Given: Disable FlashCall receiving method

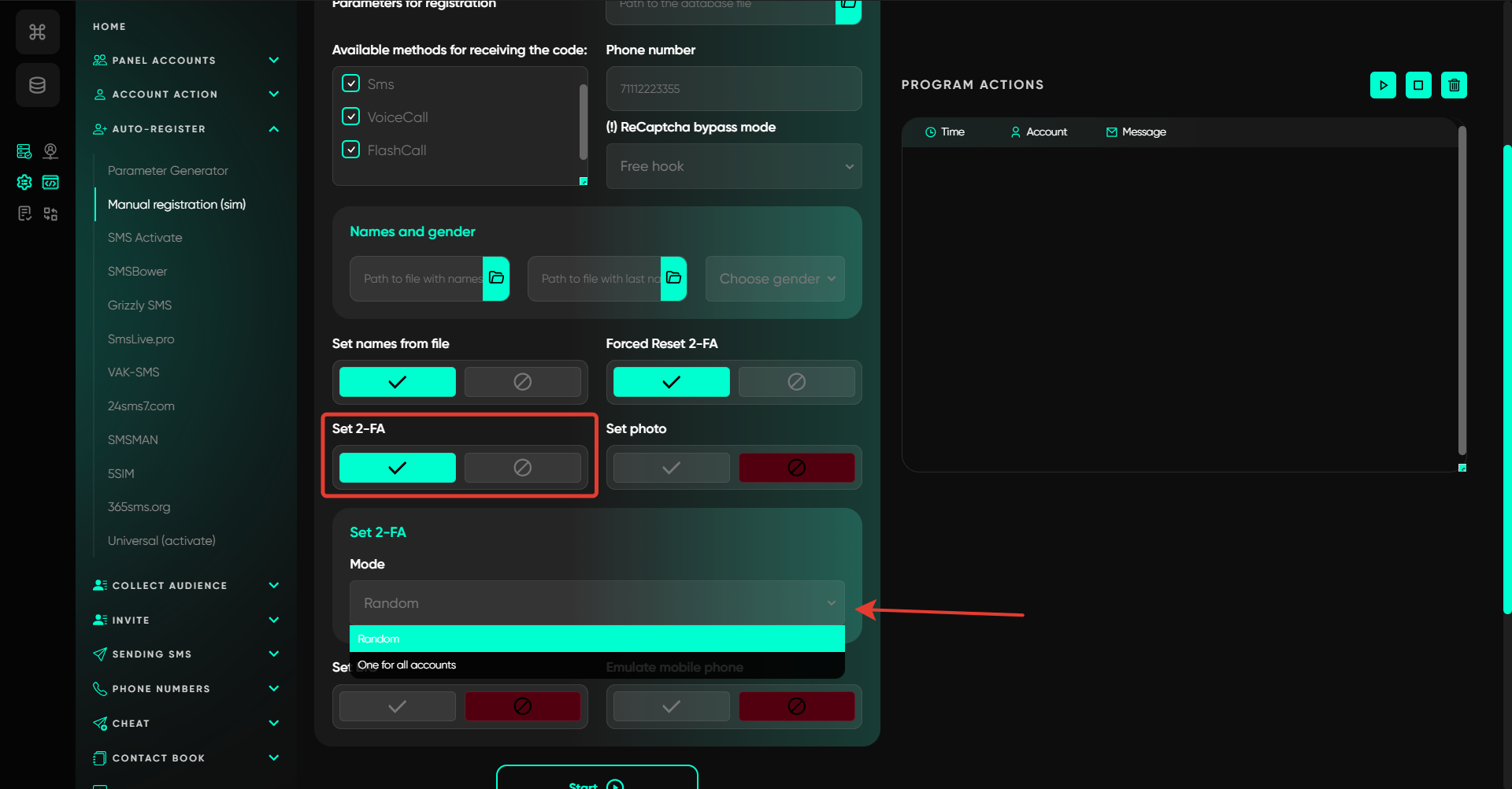Looking at the screenshot, I should tap(351, 150).
